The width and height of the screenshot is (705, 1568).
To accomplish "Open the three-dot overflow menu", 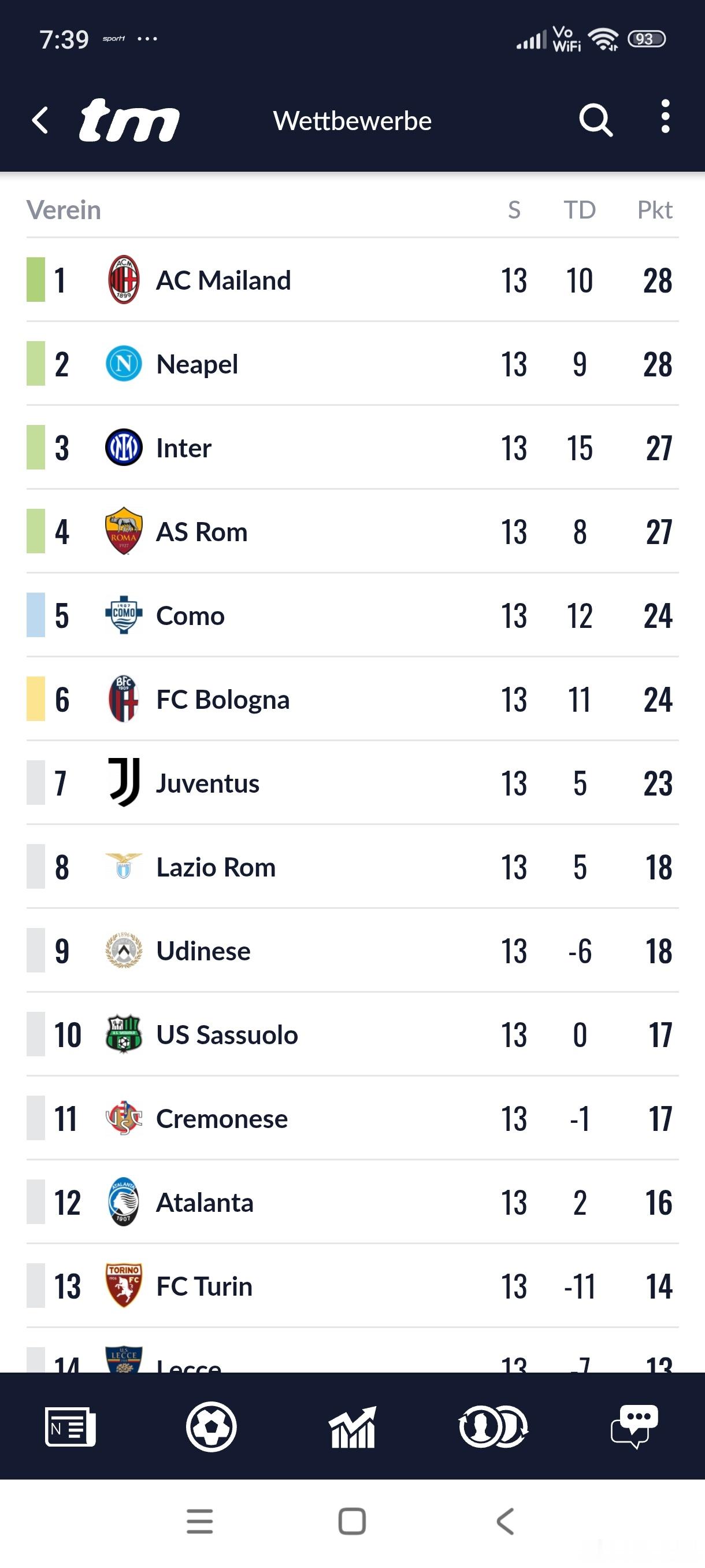I will [665, 116].
